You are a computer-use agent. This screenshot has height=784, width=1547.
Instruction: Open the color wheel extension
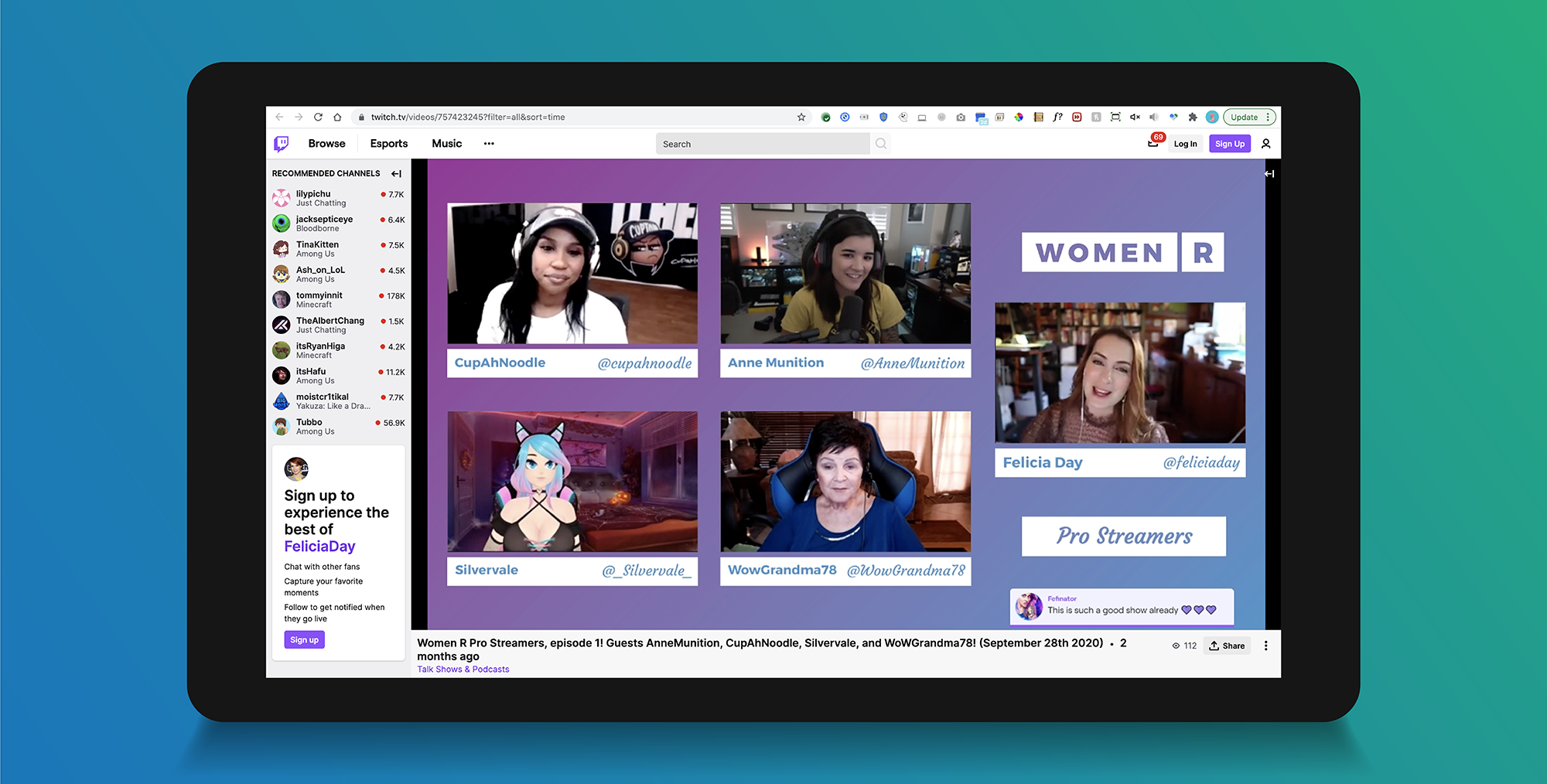tap(1019, 118)
